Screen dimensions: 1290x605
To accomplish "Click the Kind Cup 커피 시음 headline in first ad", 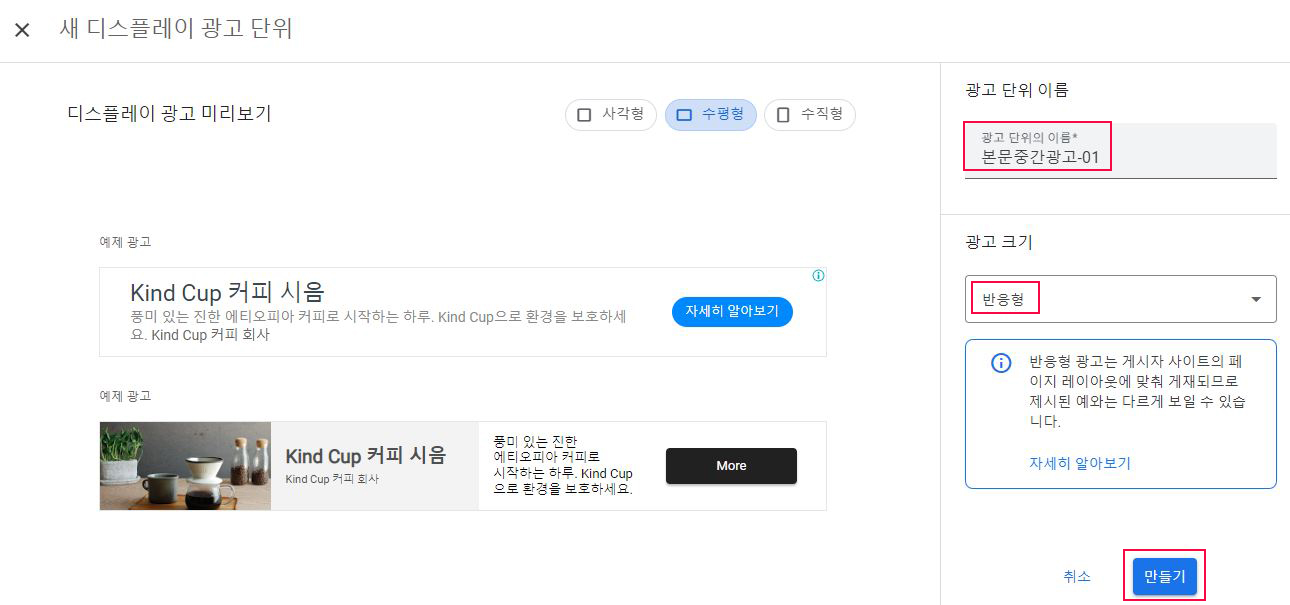I will (227, 292).
